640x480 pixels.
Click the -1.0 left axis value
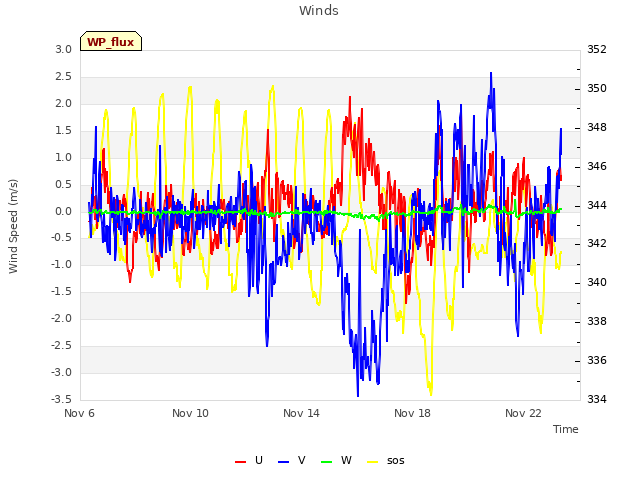click(62, 264)
